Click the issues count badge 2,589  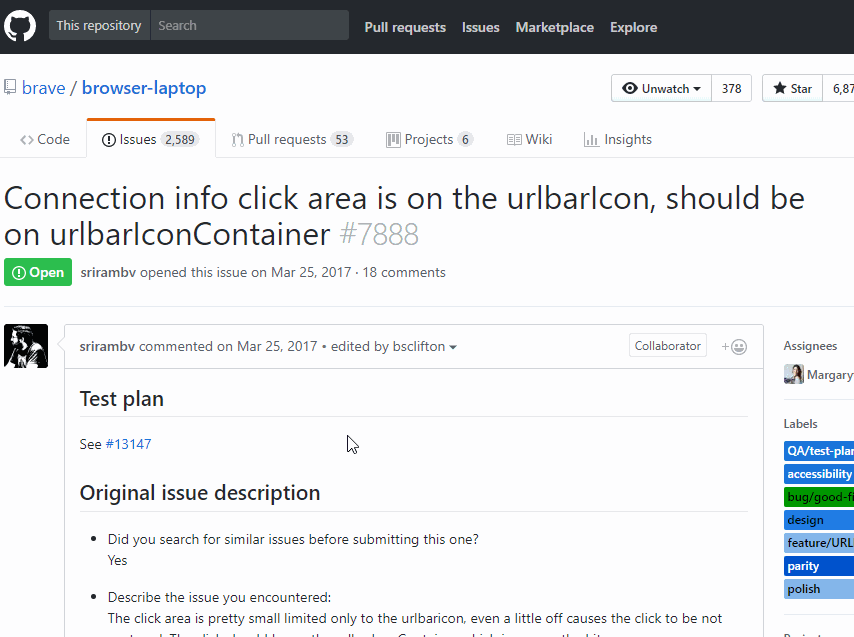pos(180,140)
